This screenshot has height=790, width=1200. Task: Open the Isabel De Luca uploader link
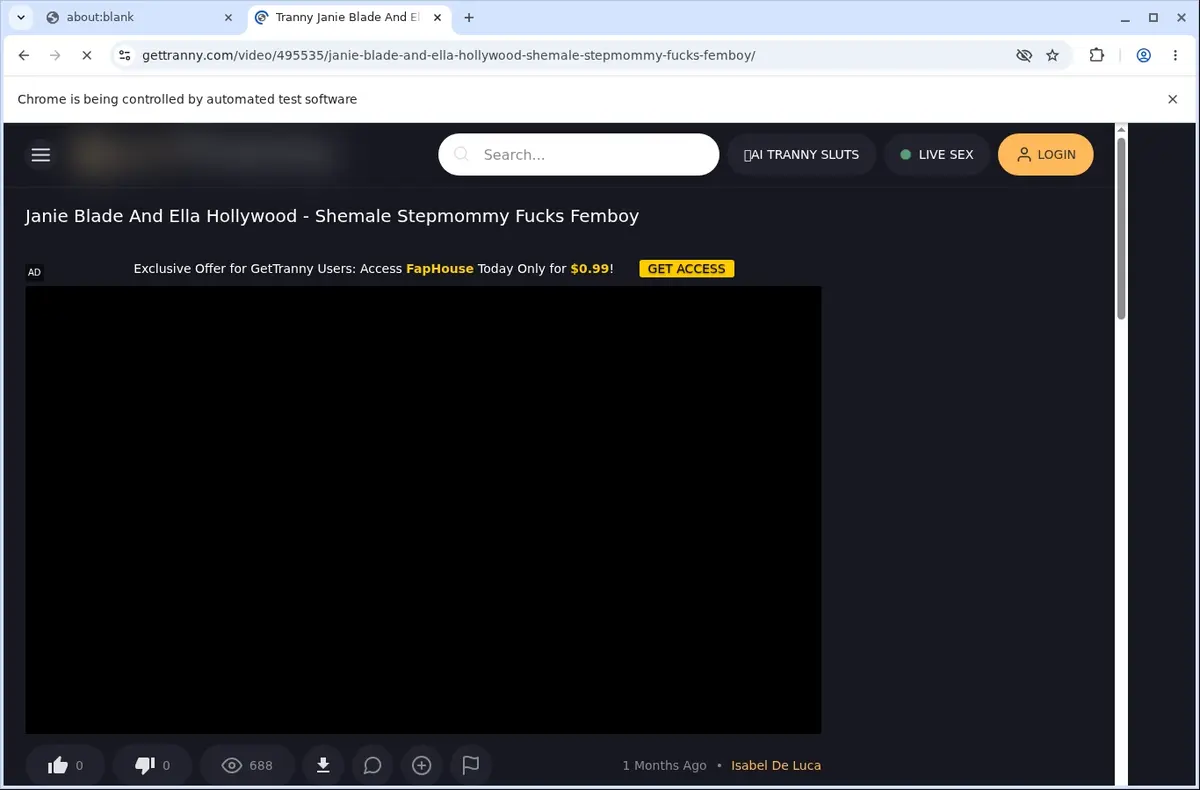pos(776,765)
